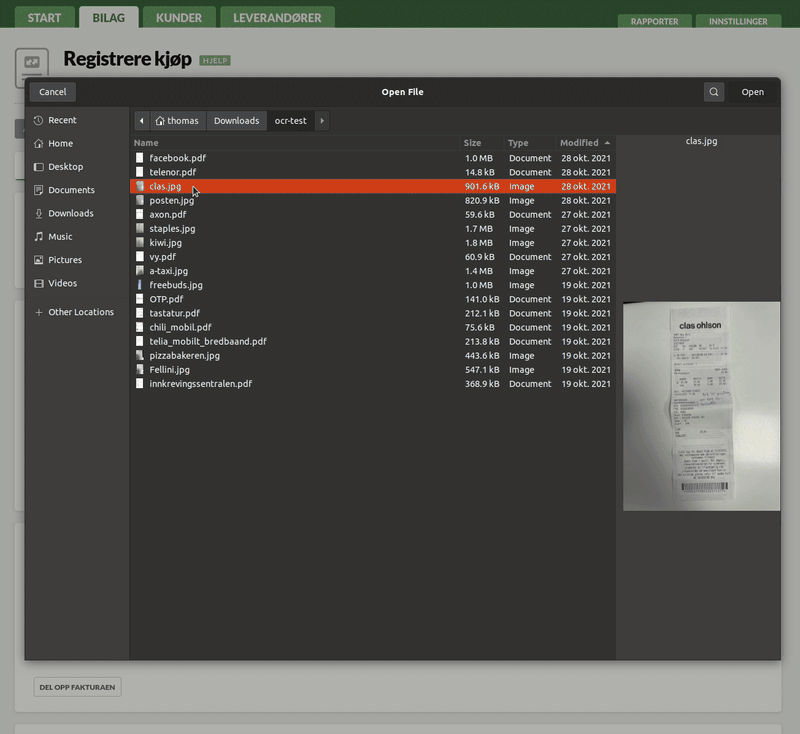Click the image icon of pizzabakeren.jpg

tap(139, 356)
